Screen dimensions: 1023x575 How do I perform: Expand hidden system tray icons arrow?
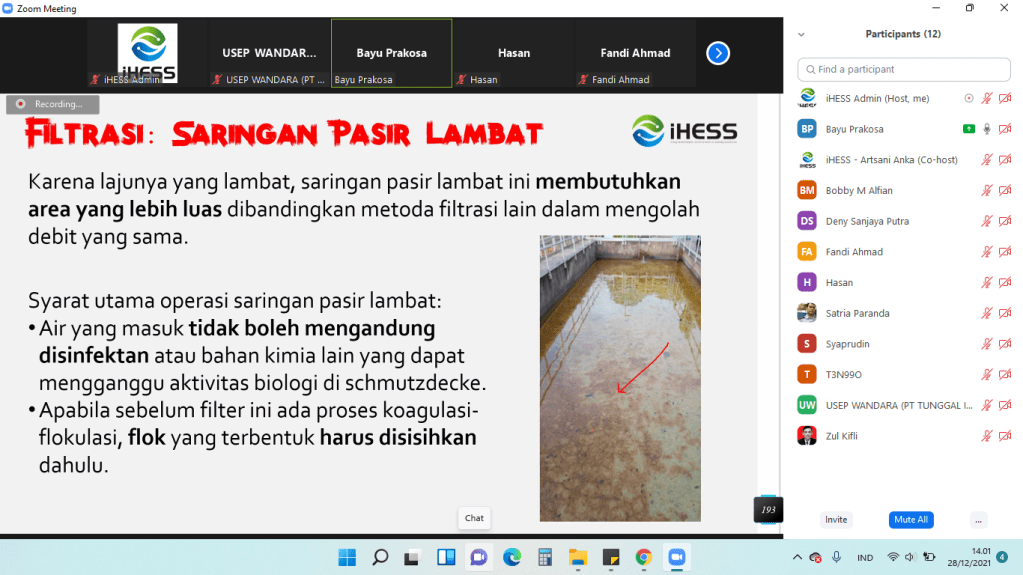pos(797,557)
